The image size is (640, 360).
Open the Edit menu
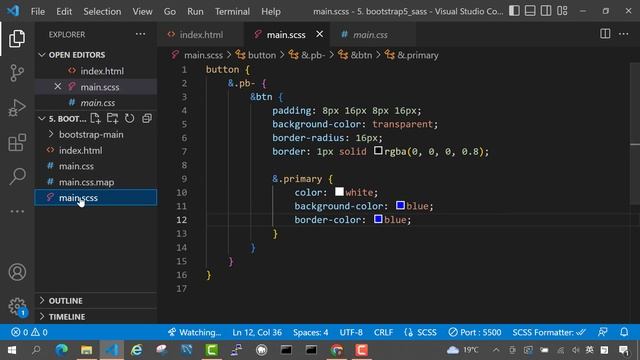[64, 11]
